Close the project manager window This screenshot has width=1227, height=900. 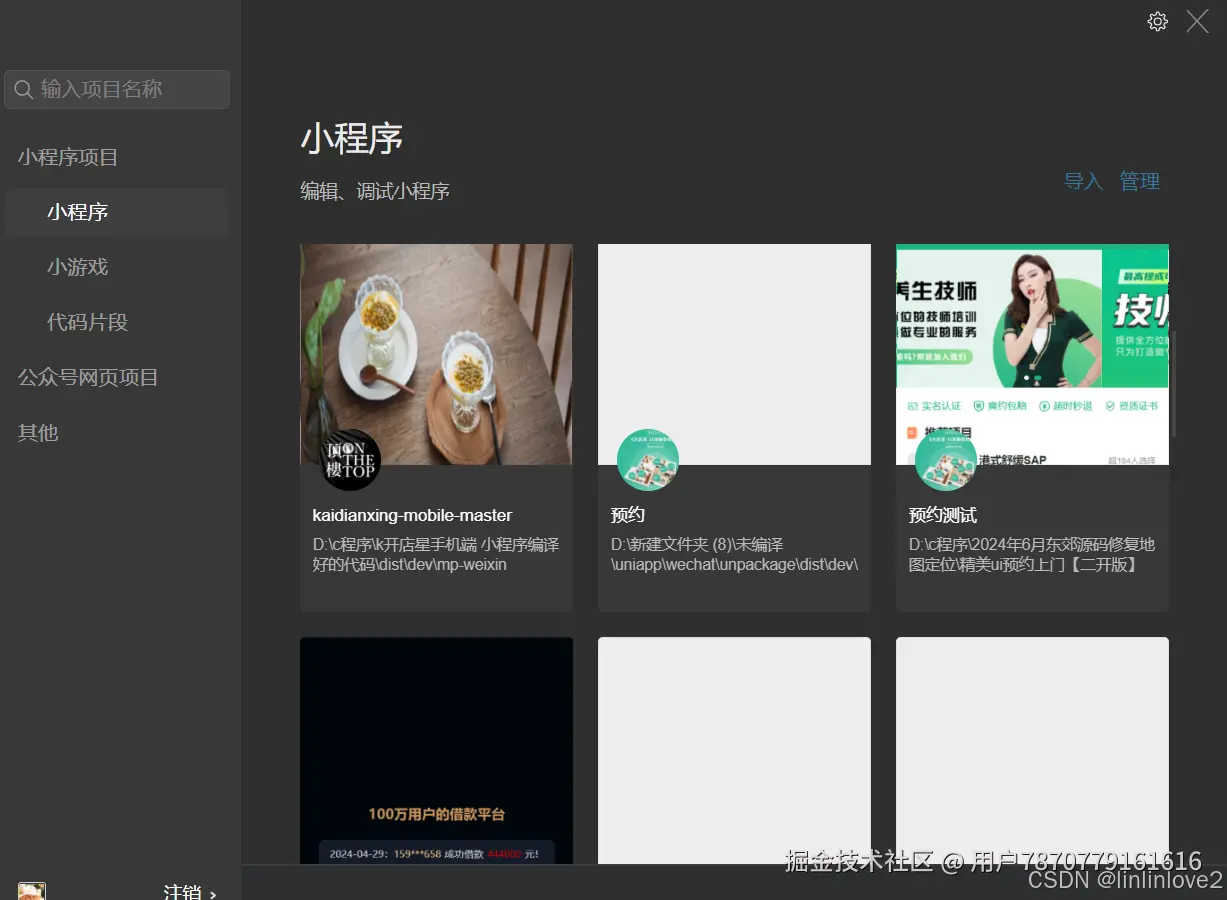pyautogui.click(x=1197, y=21)
